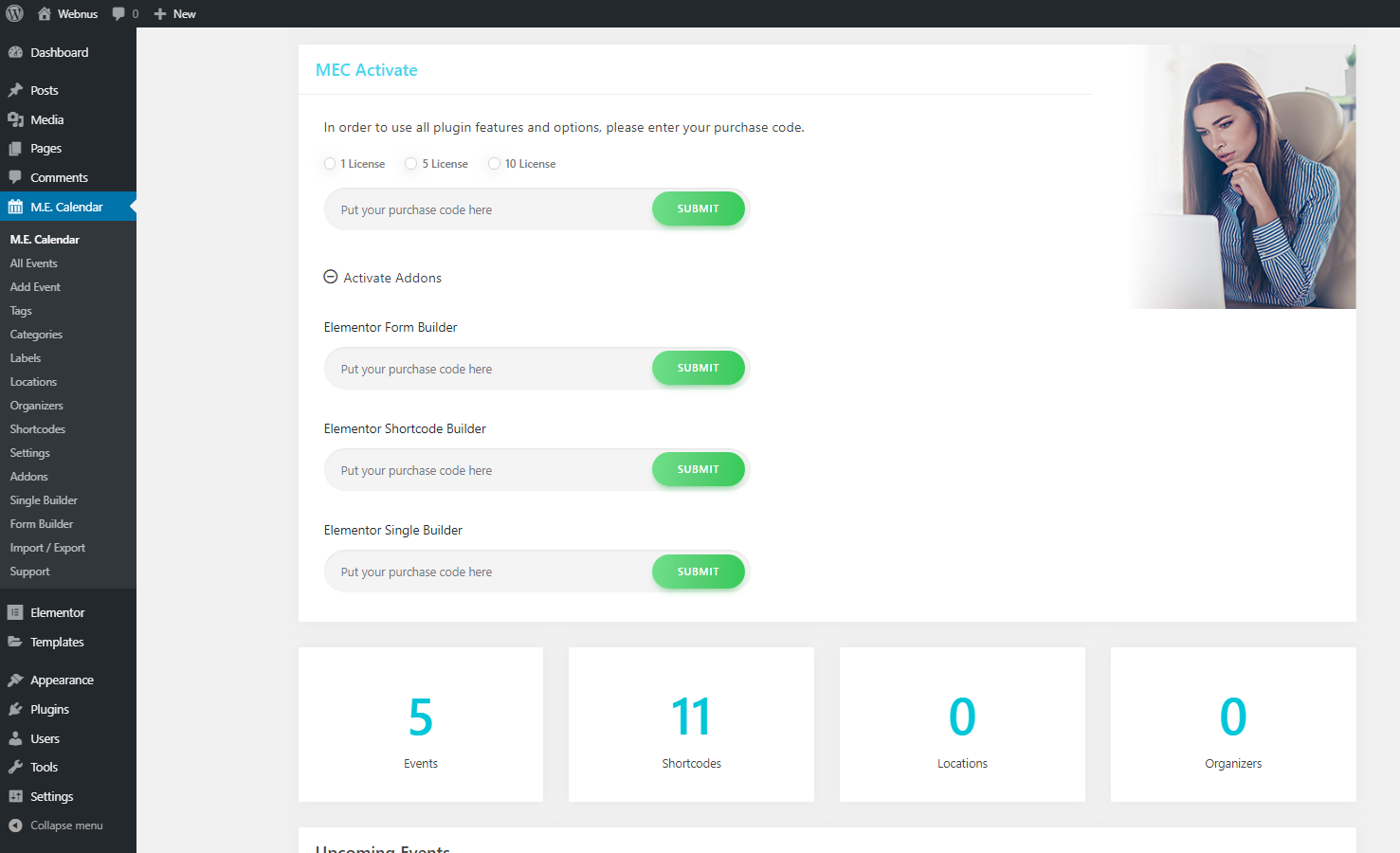1400x853 pixels.
Task: Click the New link in admin bar
Action: coord(184,13)
